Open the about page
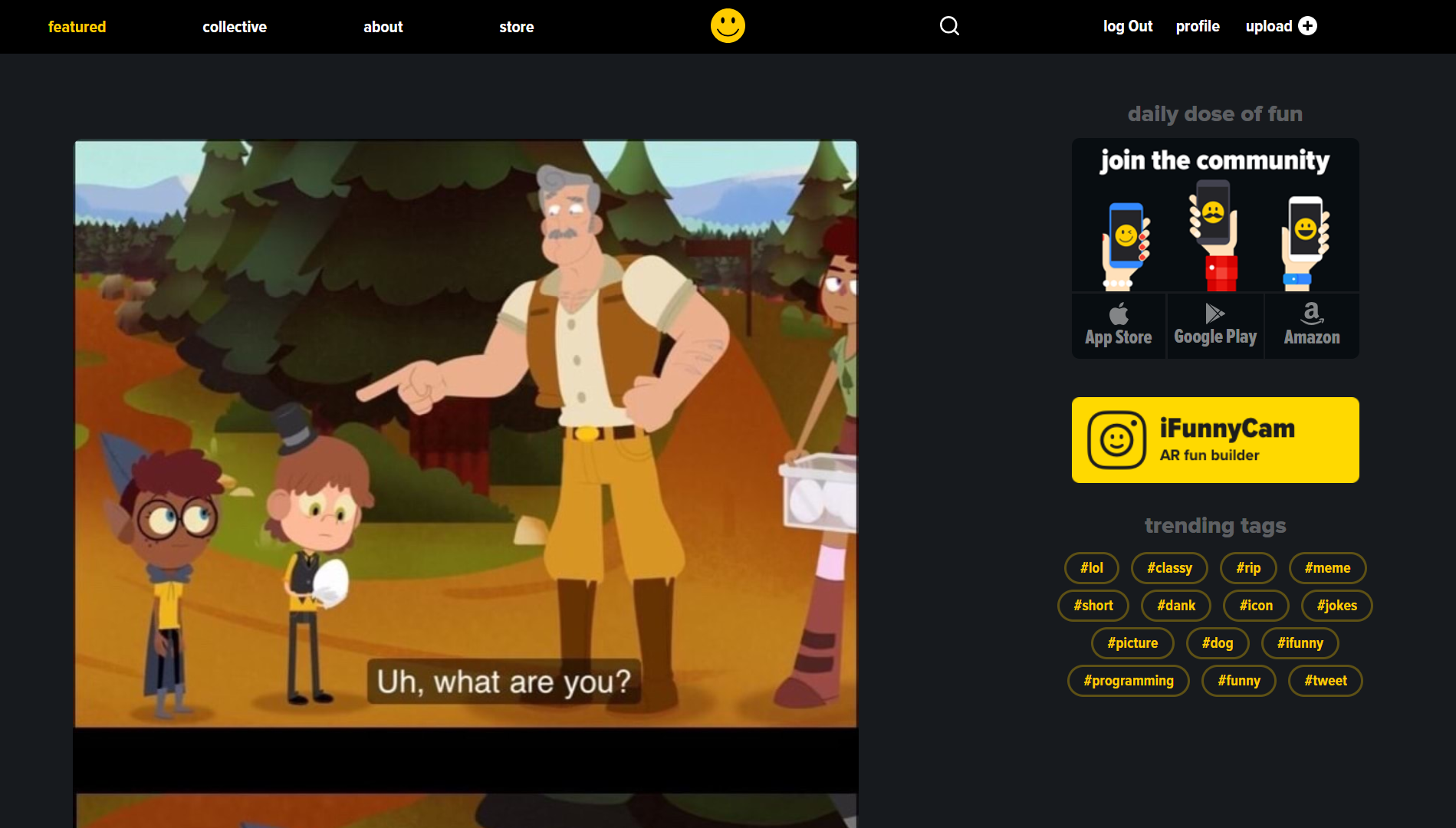The image size is (1456, 828). pos(383,27)
